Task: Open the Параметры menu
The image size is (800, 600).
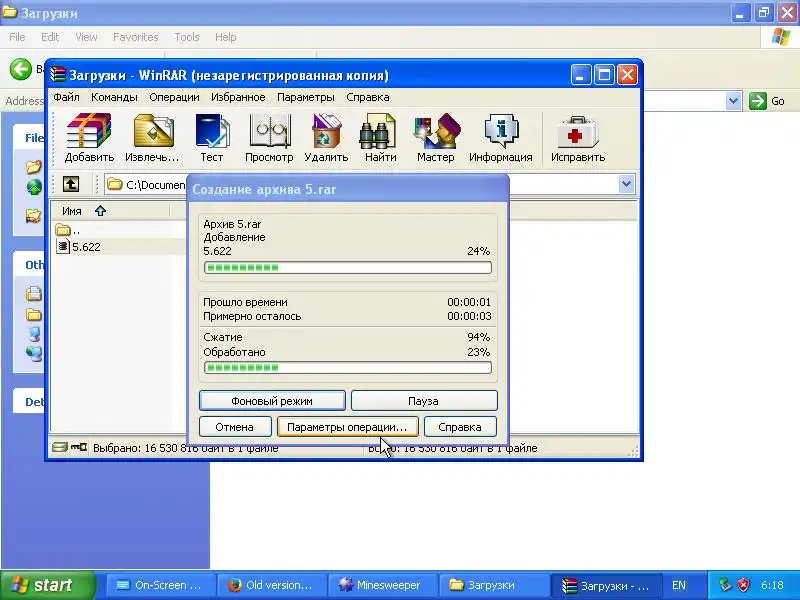Action: click(x=306, y=97)
